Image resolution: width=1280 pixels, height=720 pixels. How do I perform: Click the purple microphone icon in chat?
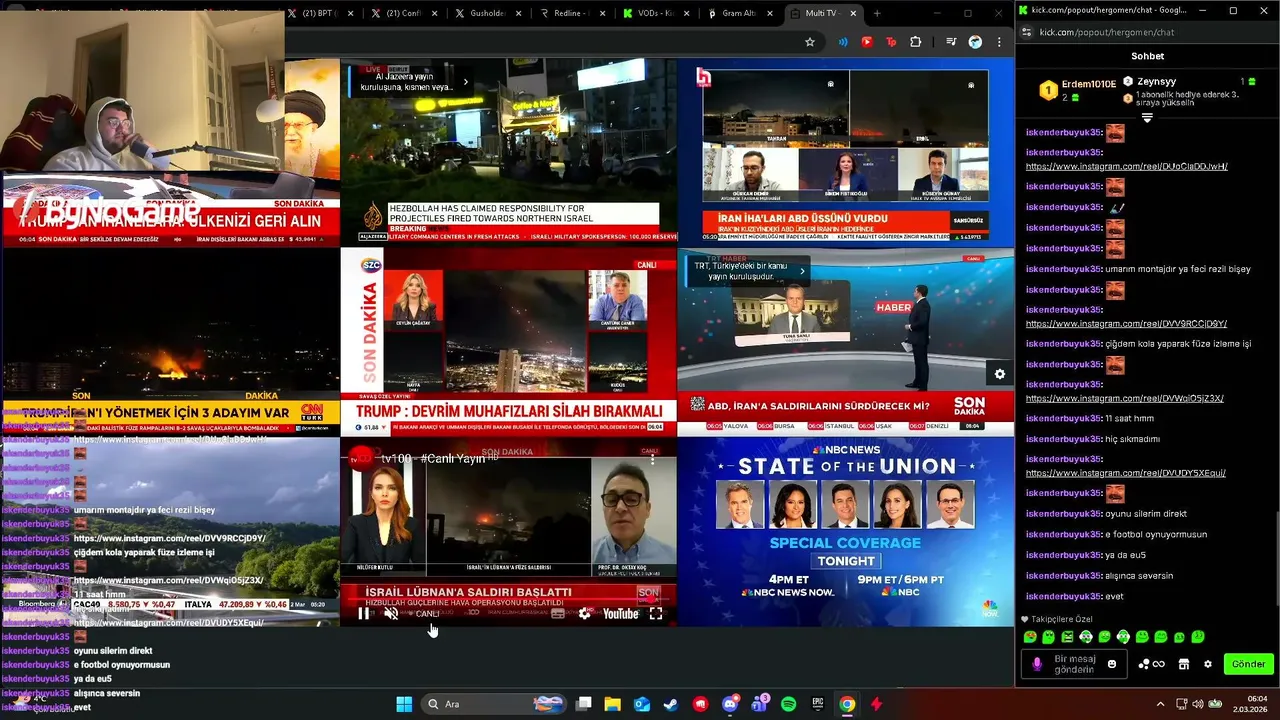1036,664
